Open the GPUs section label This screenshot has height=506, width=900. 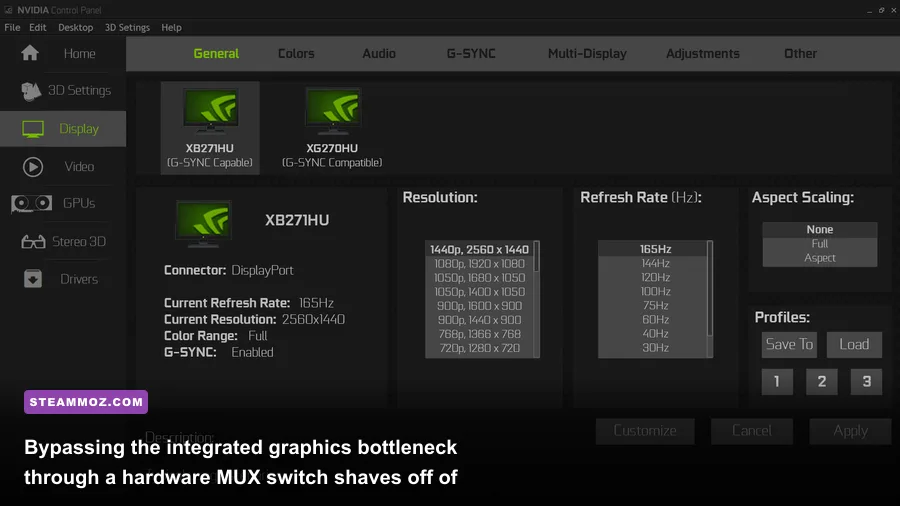[x=79, y=204]
